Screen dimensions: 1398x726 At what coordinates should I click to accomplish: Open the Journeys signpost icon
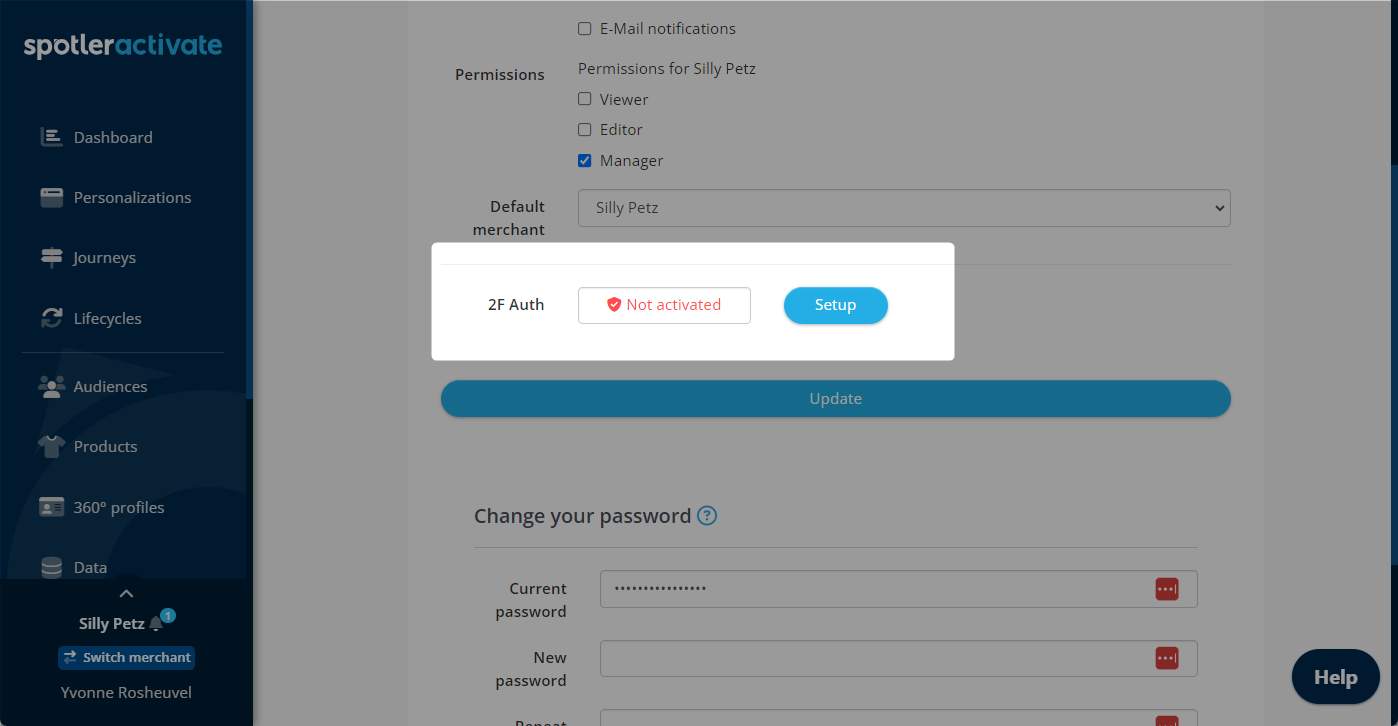[x=51, y=257]
